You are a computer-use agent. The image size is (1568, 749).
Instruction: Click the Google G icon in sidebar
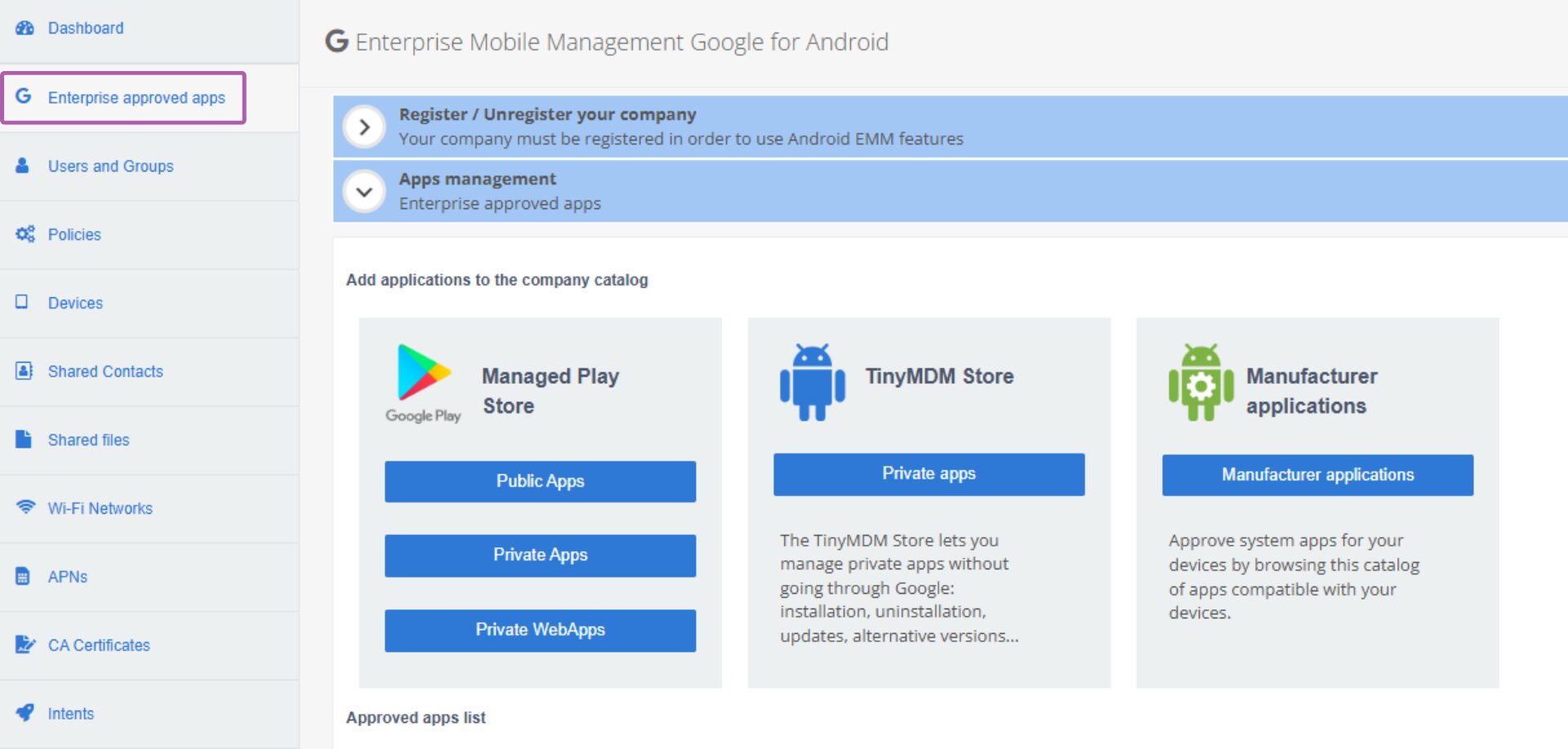(24, 96)
